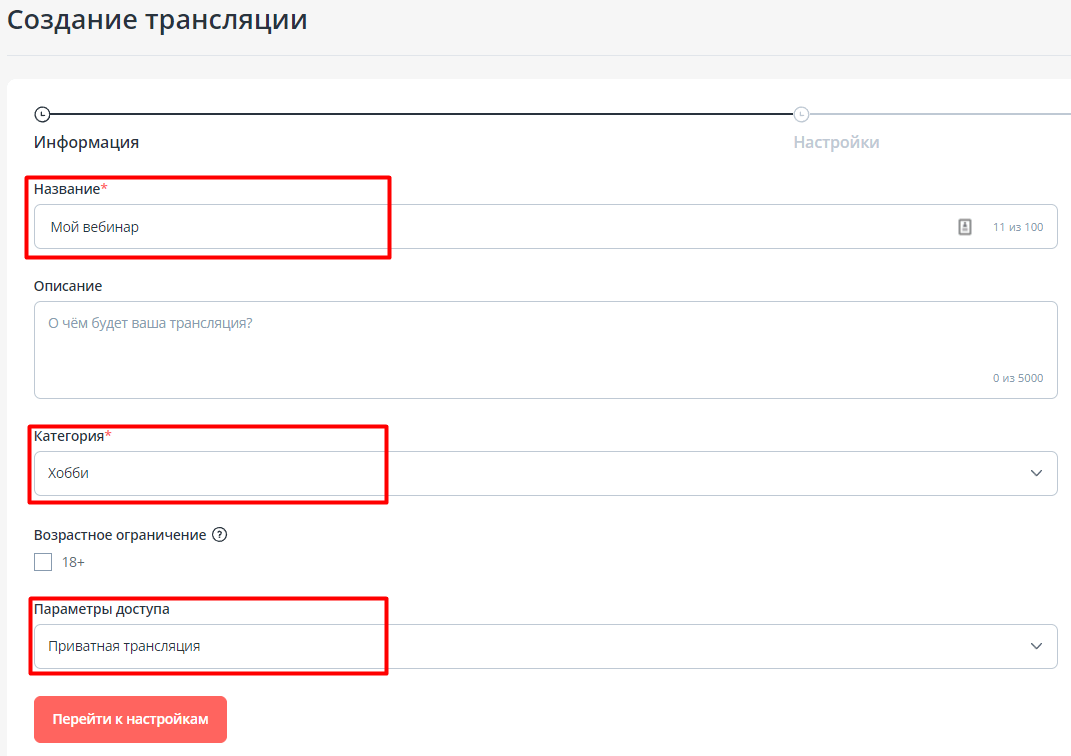
Task: Focus the Название field containing Мой вебинар
Action: point(500,227)
